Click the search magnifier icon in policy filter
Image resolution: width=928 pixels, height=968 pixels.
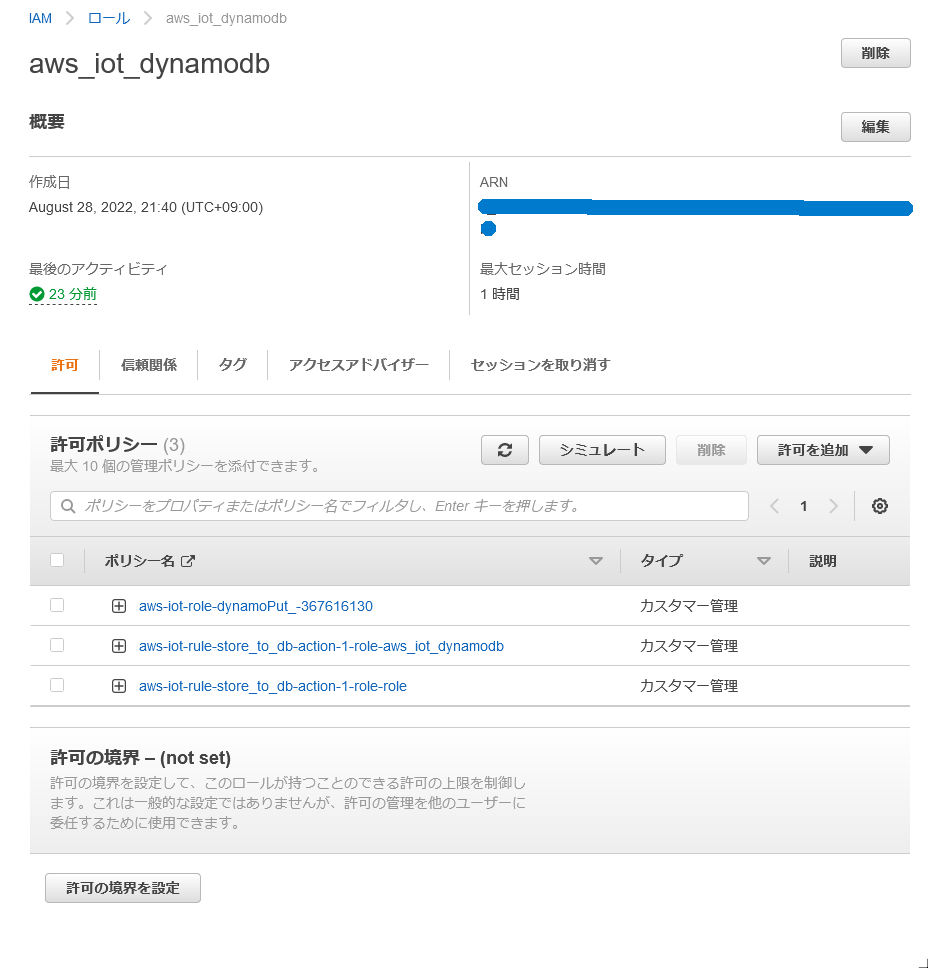click(68, 506)
